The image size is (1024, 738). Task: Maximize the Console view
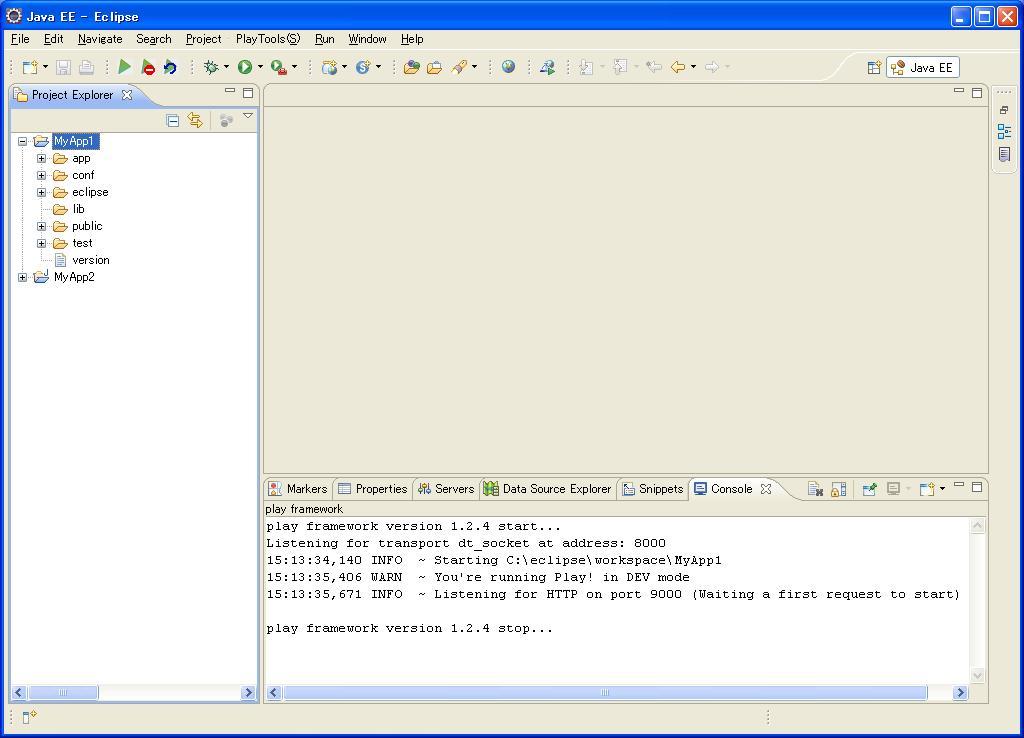pos(977,487)
